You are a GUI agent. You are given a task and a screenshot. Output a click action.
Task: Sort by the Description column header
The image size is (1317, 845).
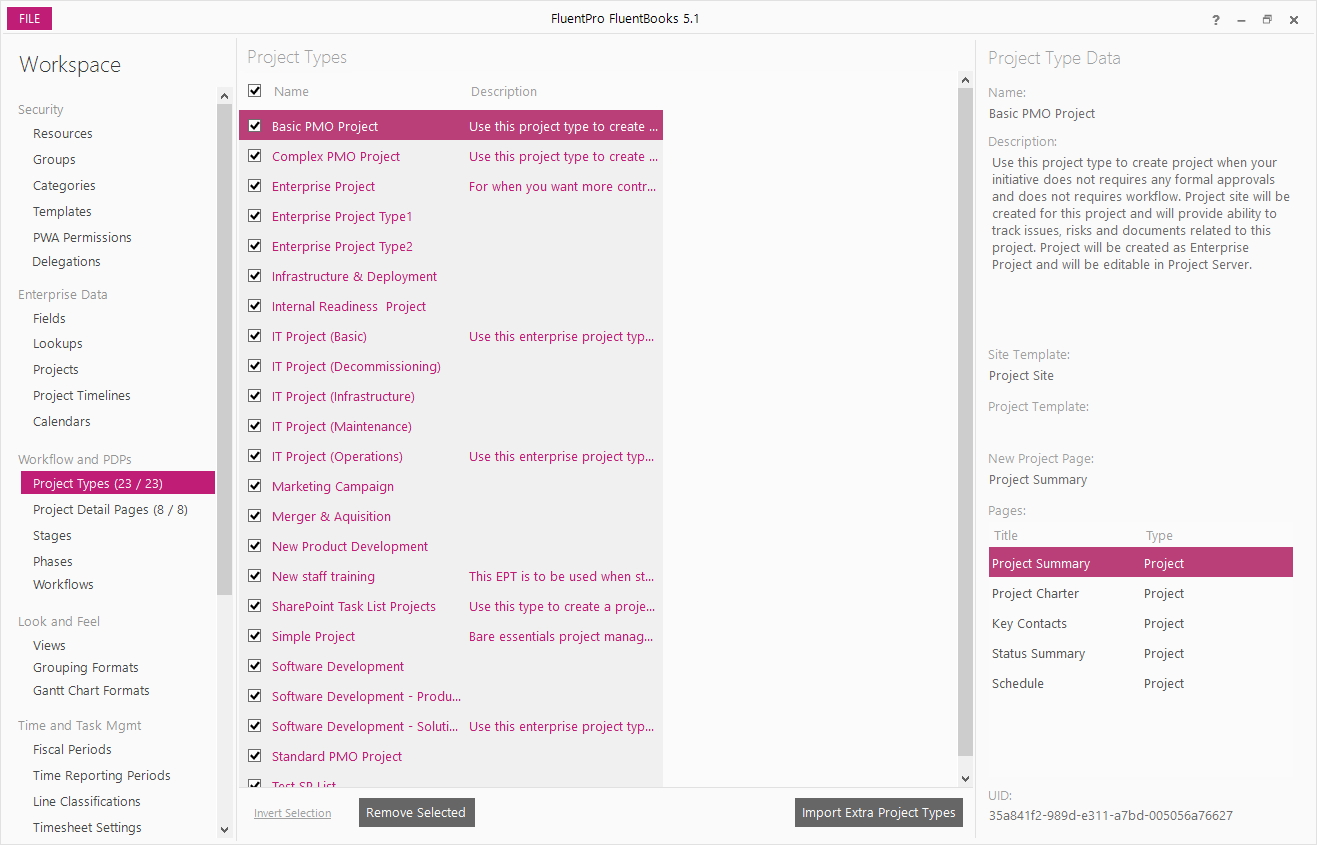[x=504, y=92]
